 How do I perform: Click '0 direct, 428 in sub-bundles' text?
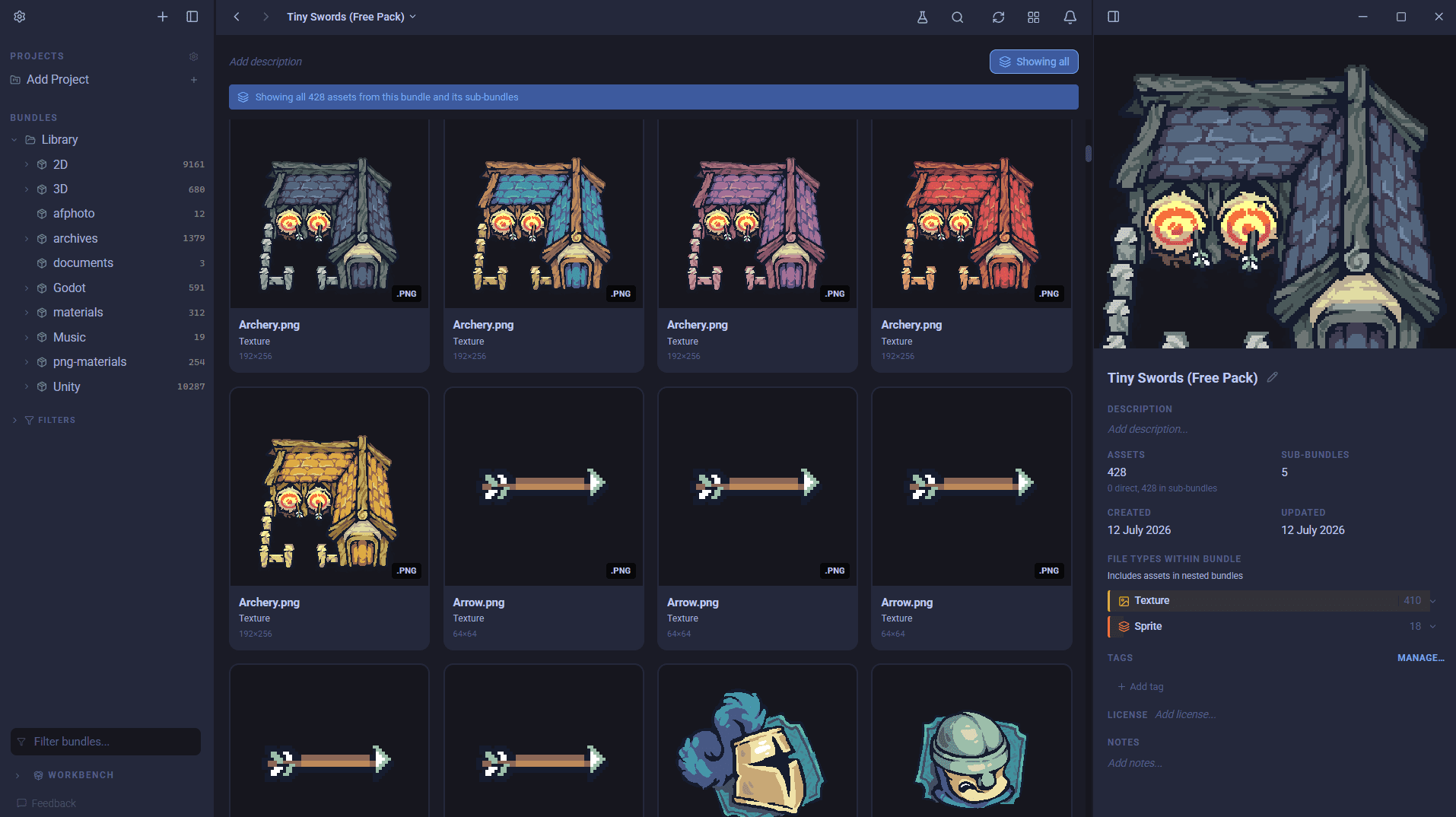1162,488
